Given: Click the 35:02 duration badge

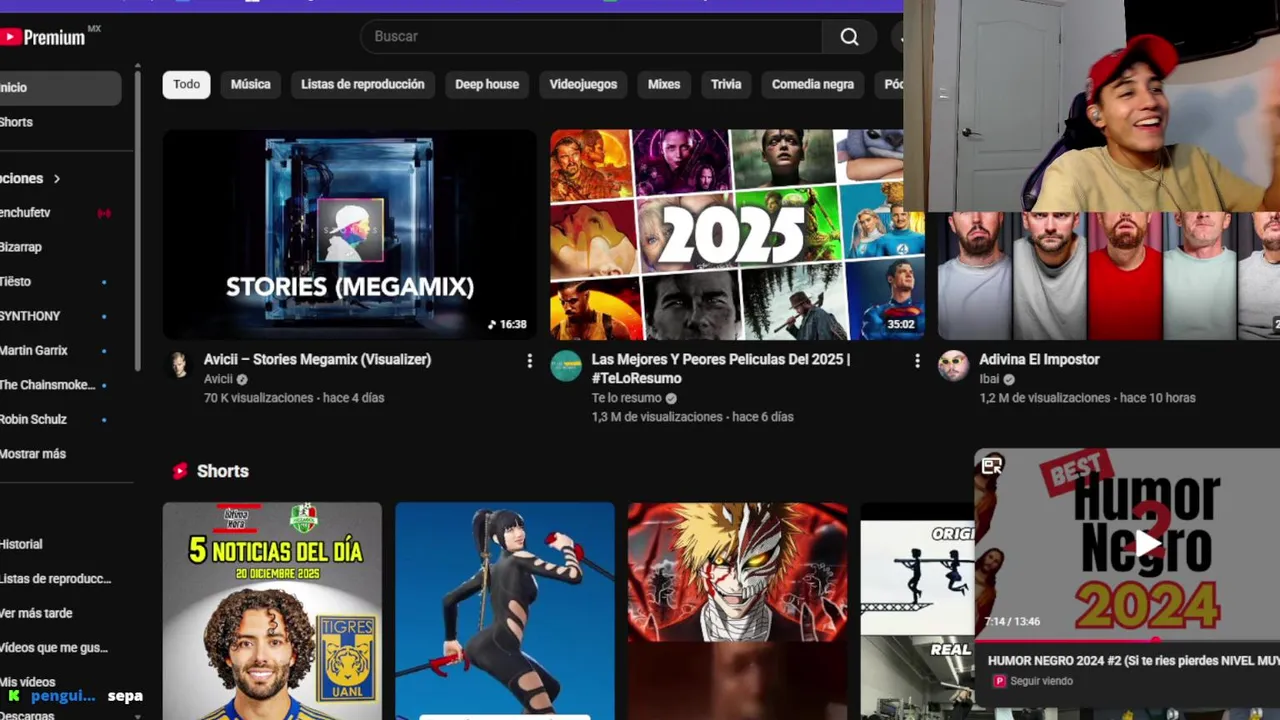Looking at the screenshot, I should pos(900,325).
